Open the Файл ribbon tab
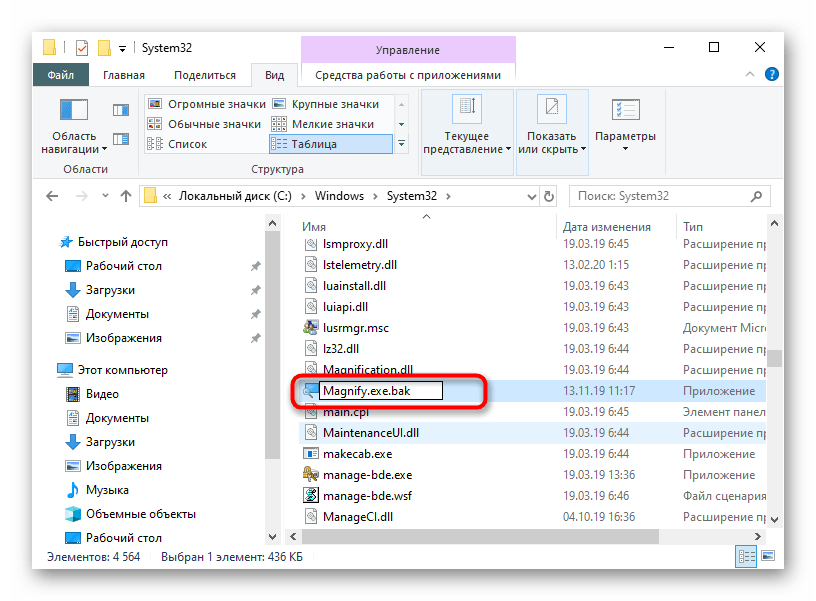Image resolution: width=816 pixels, height=601 pixels. click(60, 75)
